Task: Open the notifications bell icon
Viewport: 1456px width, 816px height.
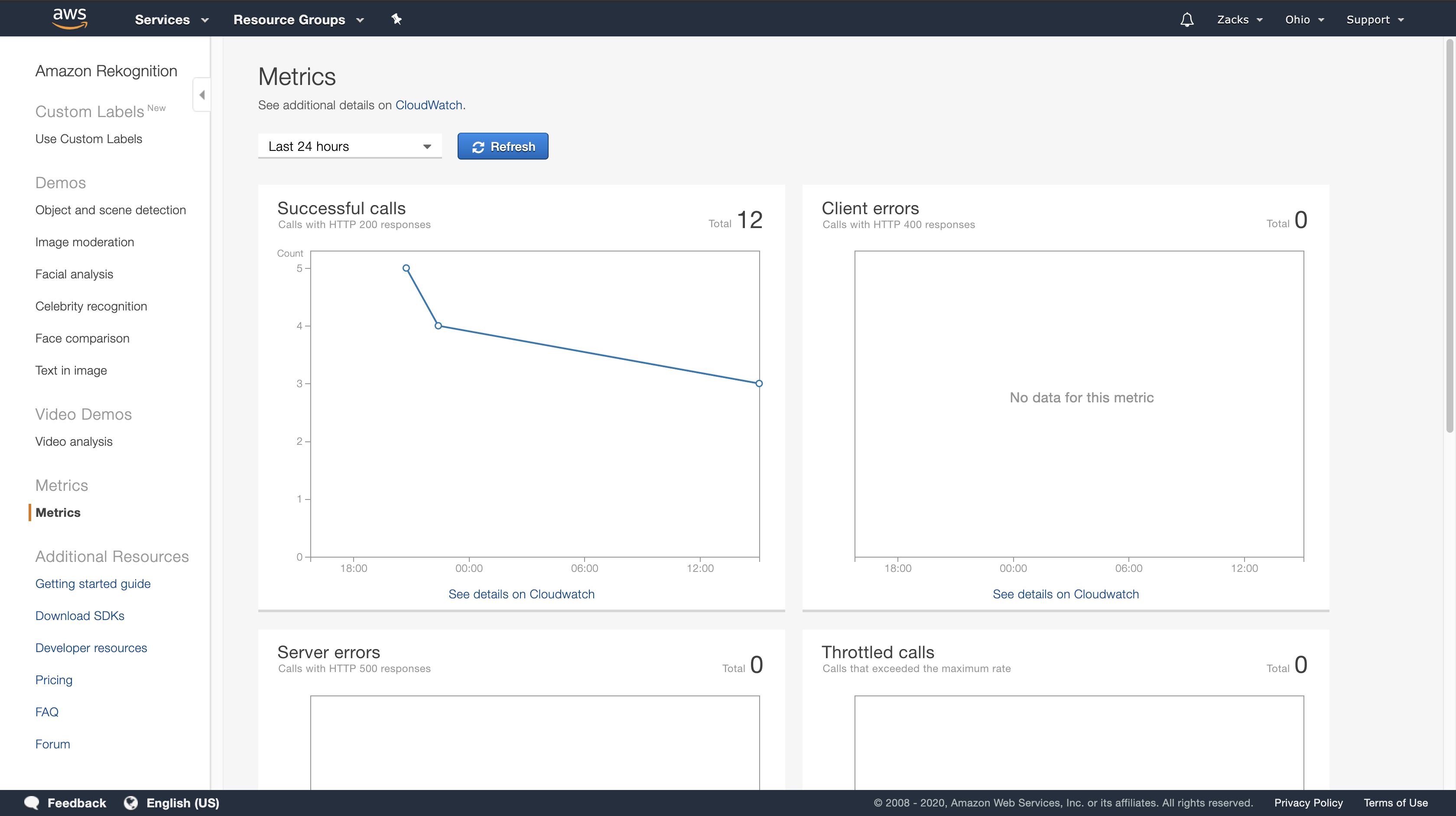Action: click(1186, 20)
